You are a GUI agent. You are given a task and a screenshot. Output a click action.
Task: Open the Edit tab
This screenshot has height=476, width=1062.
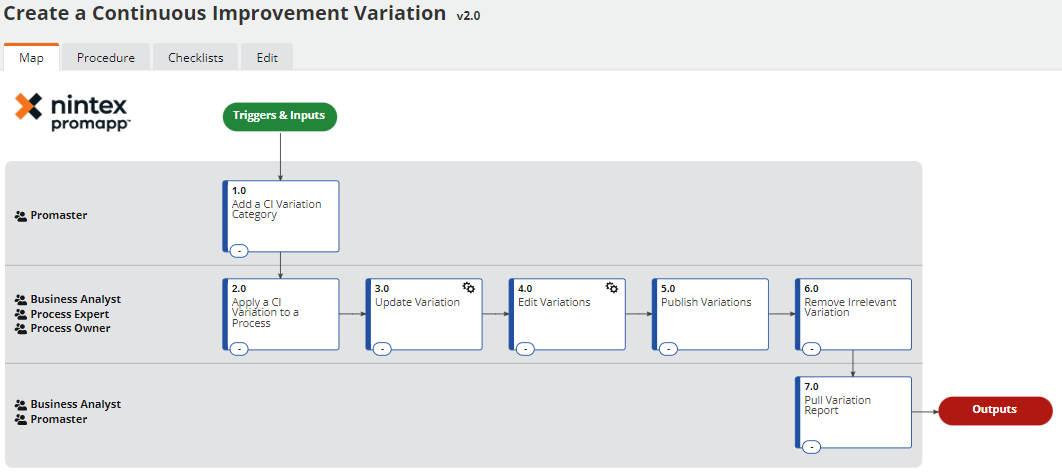click(x=267, y=58)
